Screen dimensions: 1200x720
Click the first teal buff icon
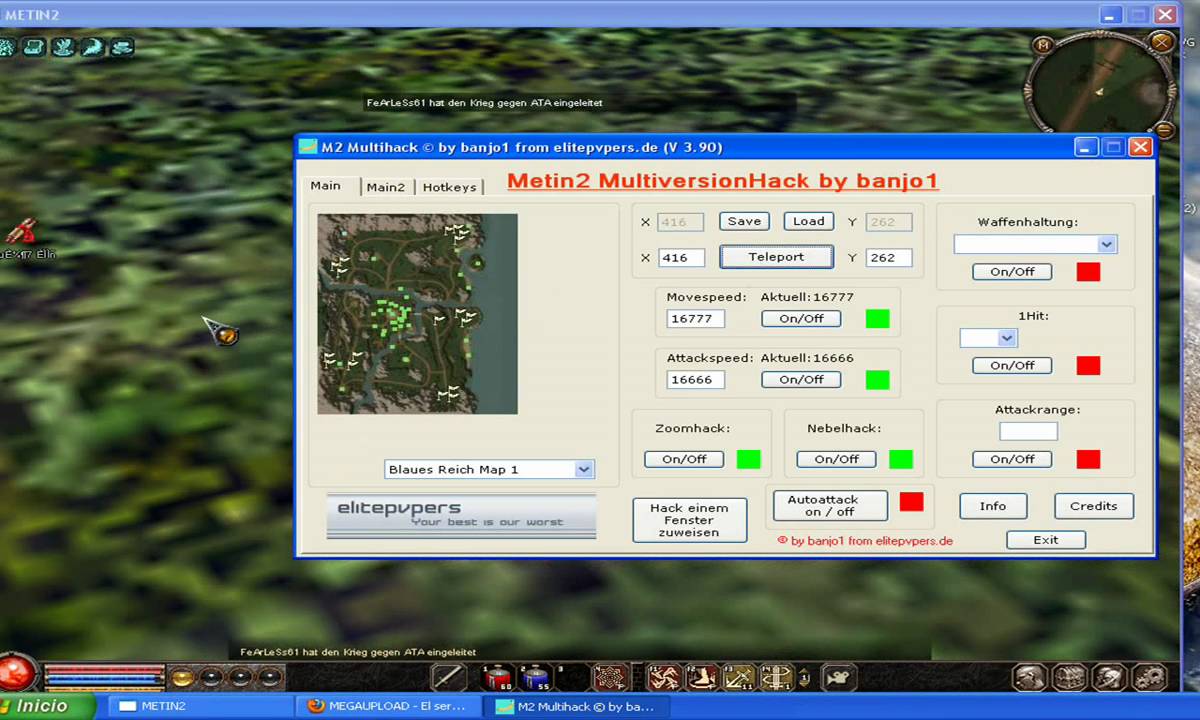[6, 46]
